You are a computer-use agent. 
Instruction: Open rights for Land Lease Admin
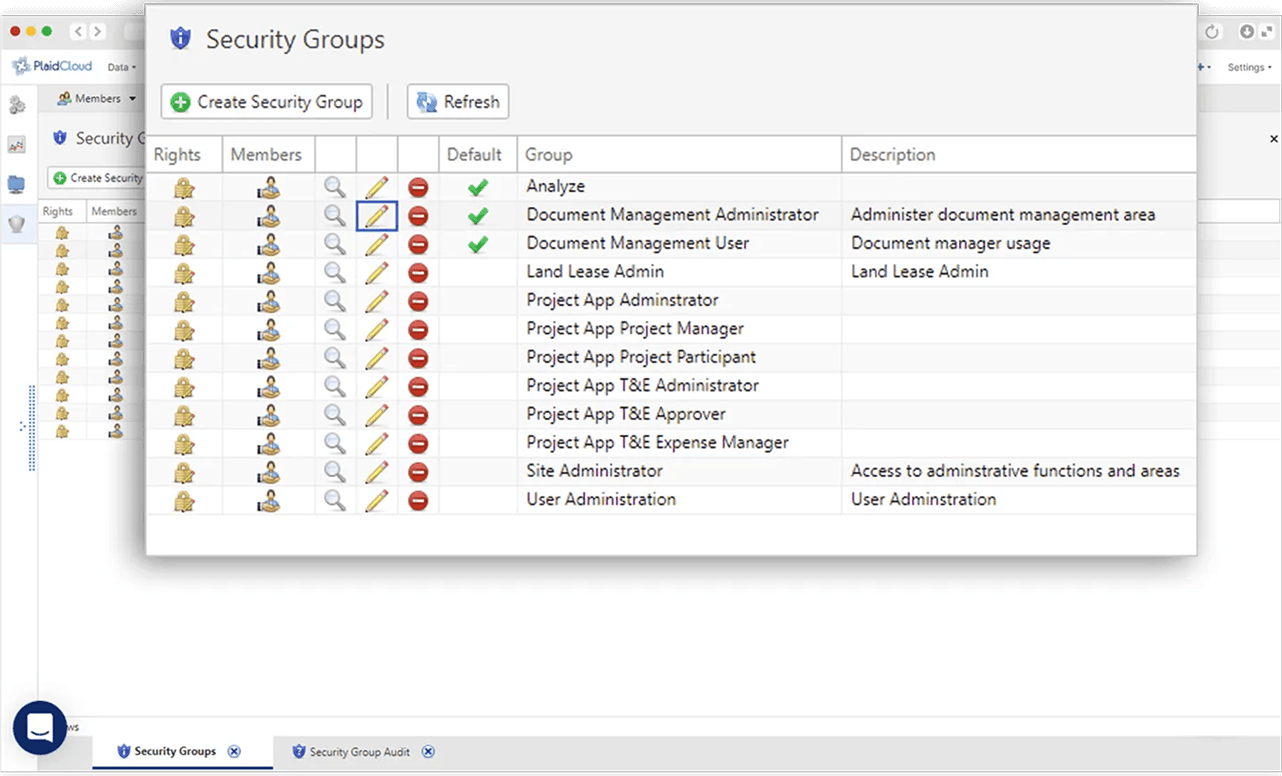pyautogui.click(x=184, y=272)
